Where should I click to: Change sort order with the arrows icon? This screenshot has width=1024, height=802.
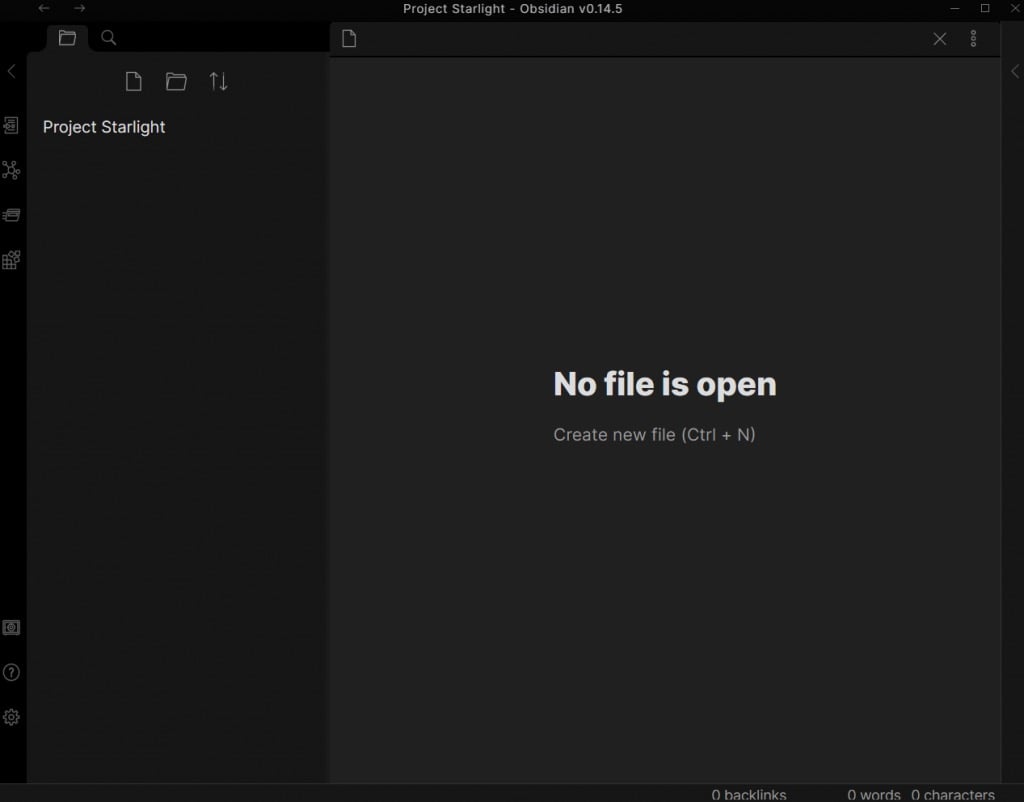coord(218,82)
